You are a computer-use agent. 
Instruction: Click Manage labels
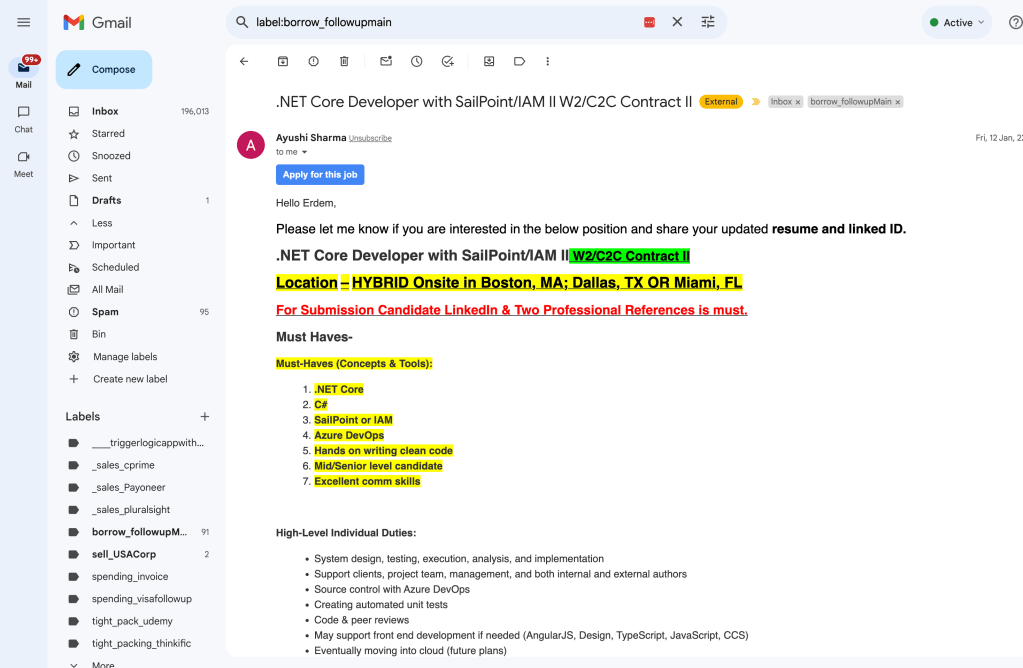(x=125, y=356)
